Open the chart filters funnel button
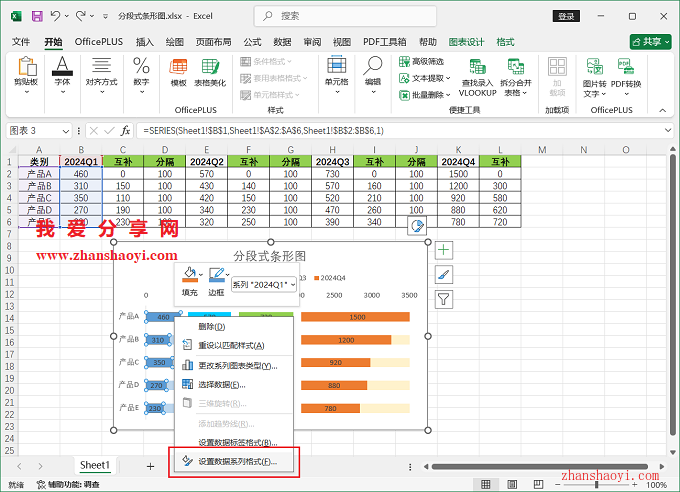The image size is (680, 492). pyautogui.click(x=444, y=298)
